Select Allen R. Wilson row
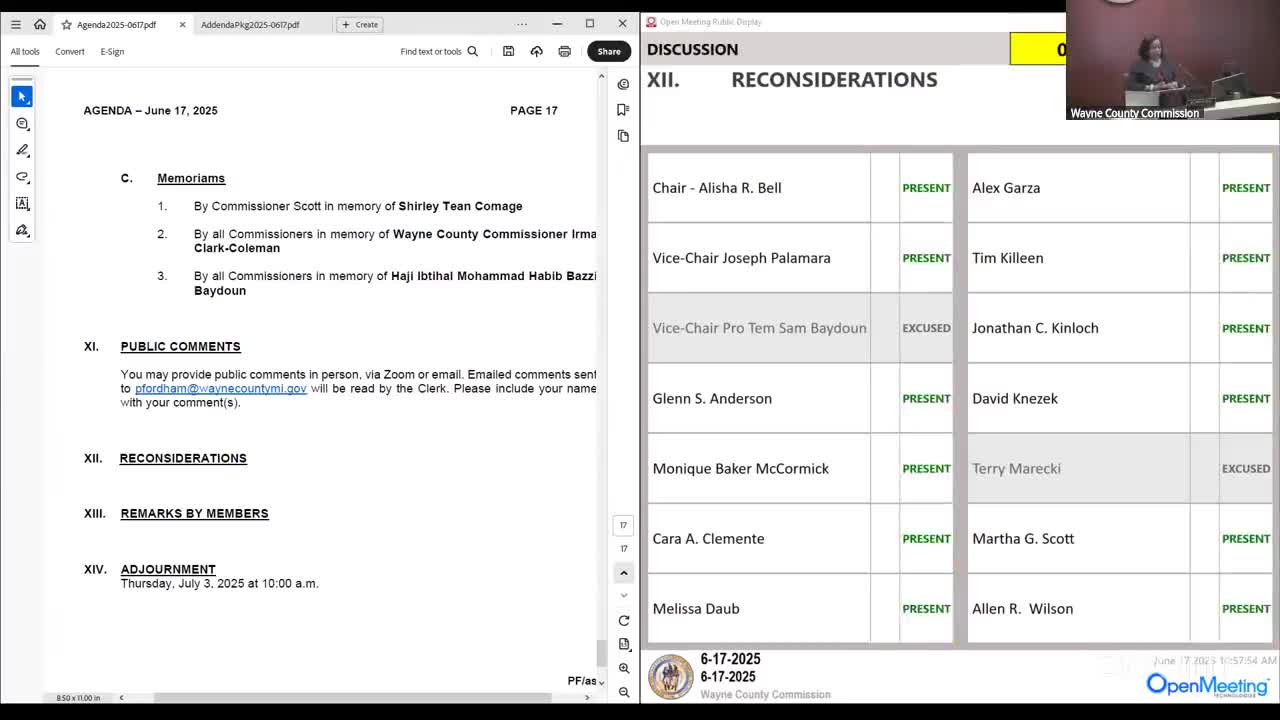 pyautogui.click(x=1120, y=608)
